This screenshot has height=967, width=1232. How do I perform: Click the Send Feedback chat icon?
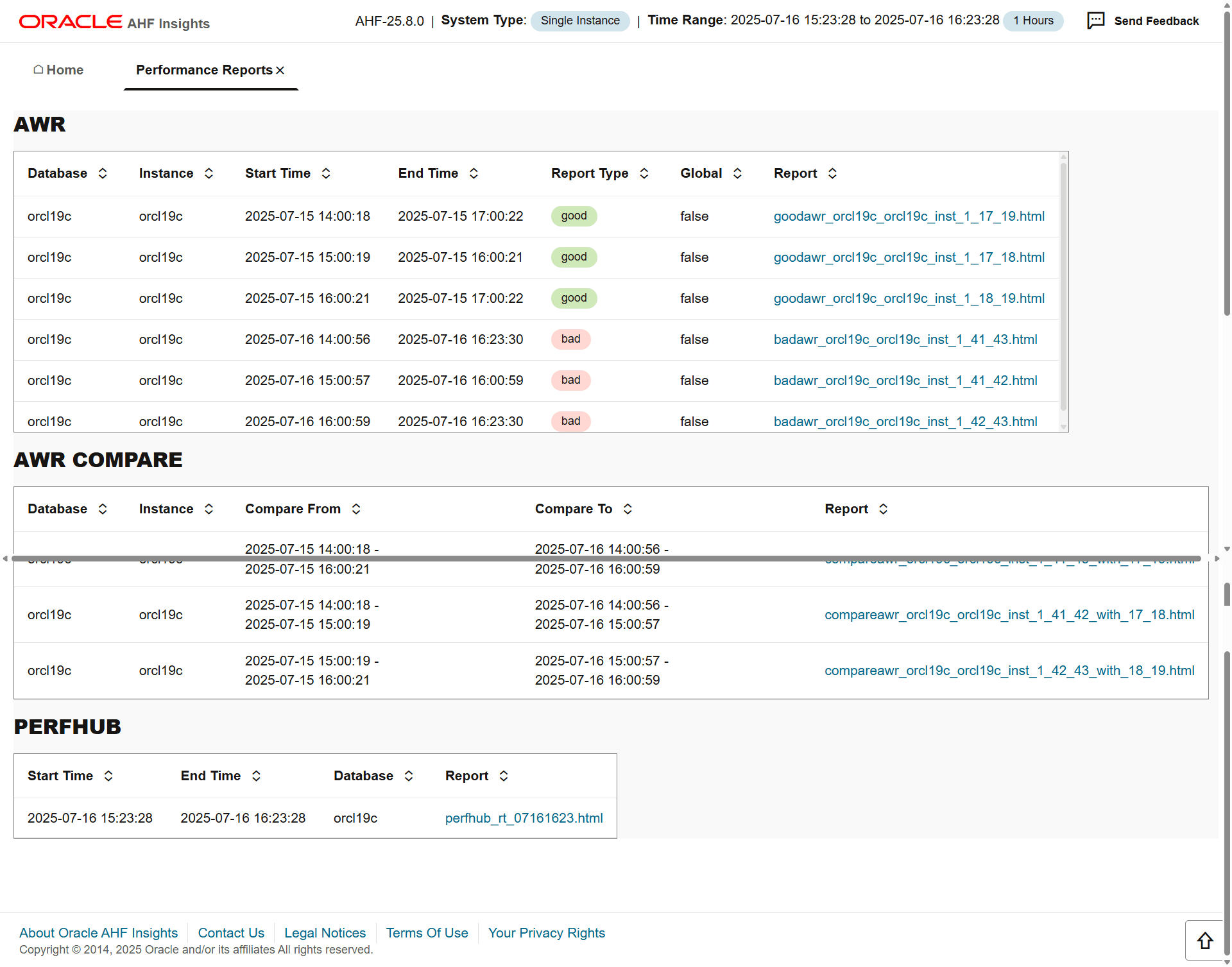1095,21
